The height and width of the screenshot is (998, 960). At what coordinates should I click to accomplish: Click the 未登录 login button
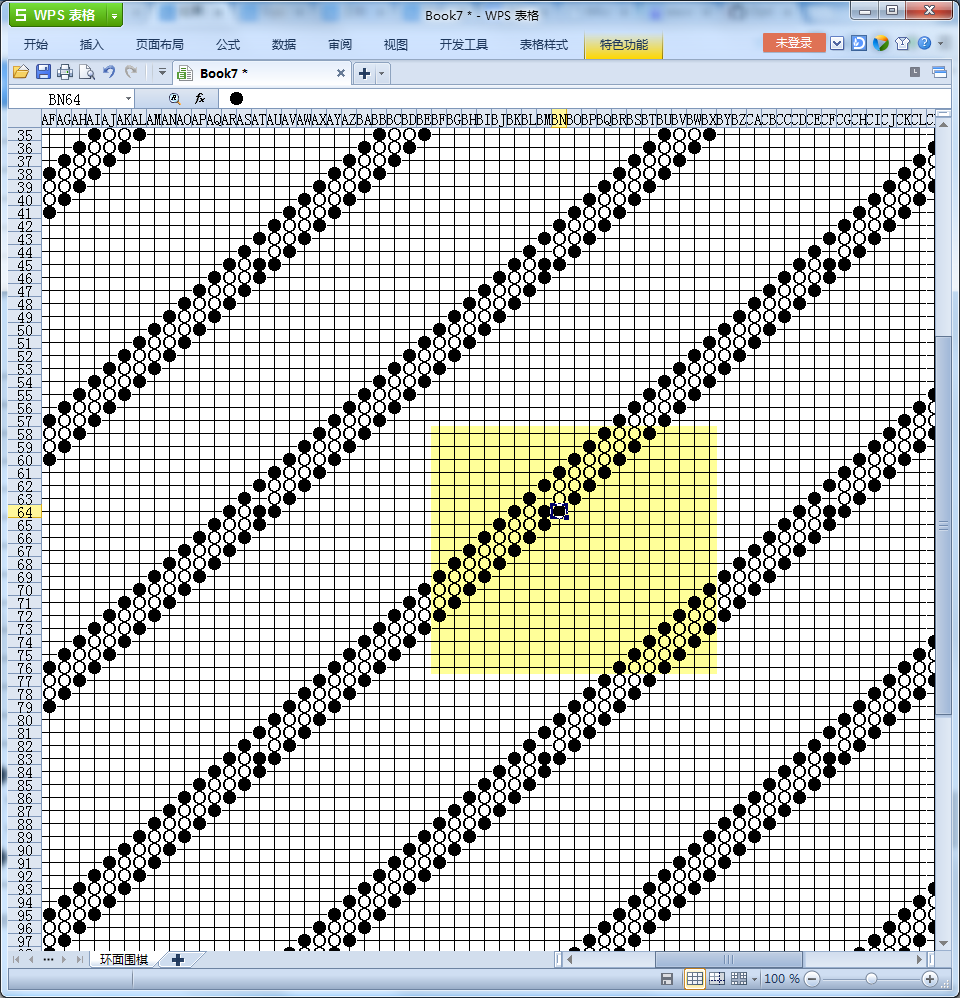794,44
